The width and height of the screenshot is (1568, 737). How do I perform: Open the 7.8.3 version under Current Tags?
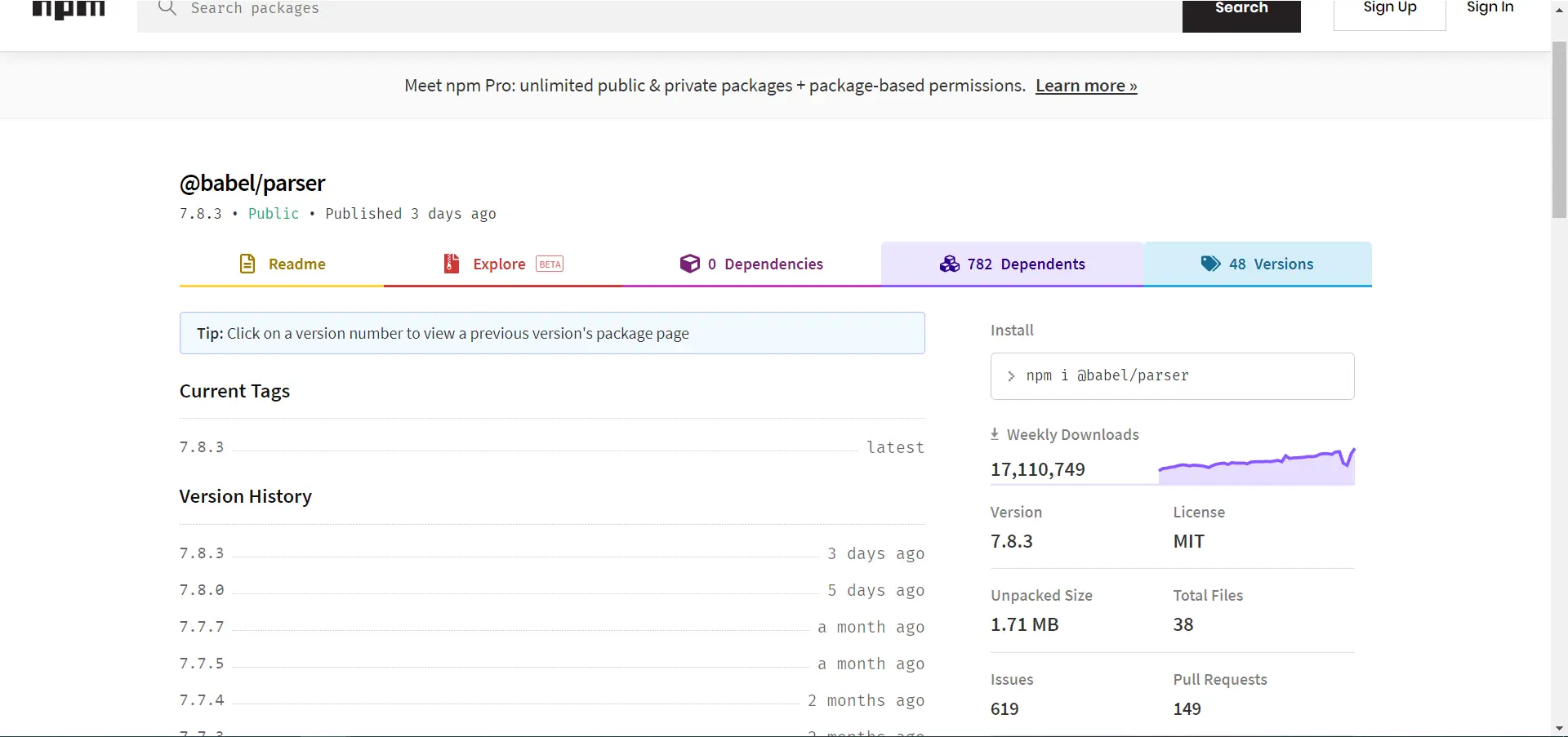click(x=202, y=447)
